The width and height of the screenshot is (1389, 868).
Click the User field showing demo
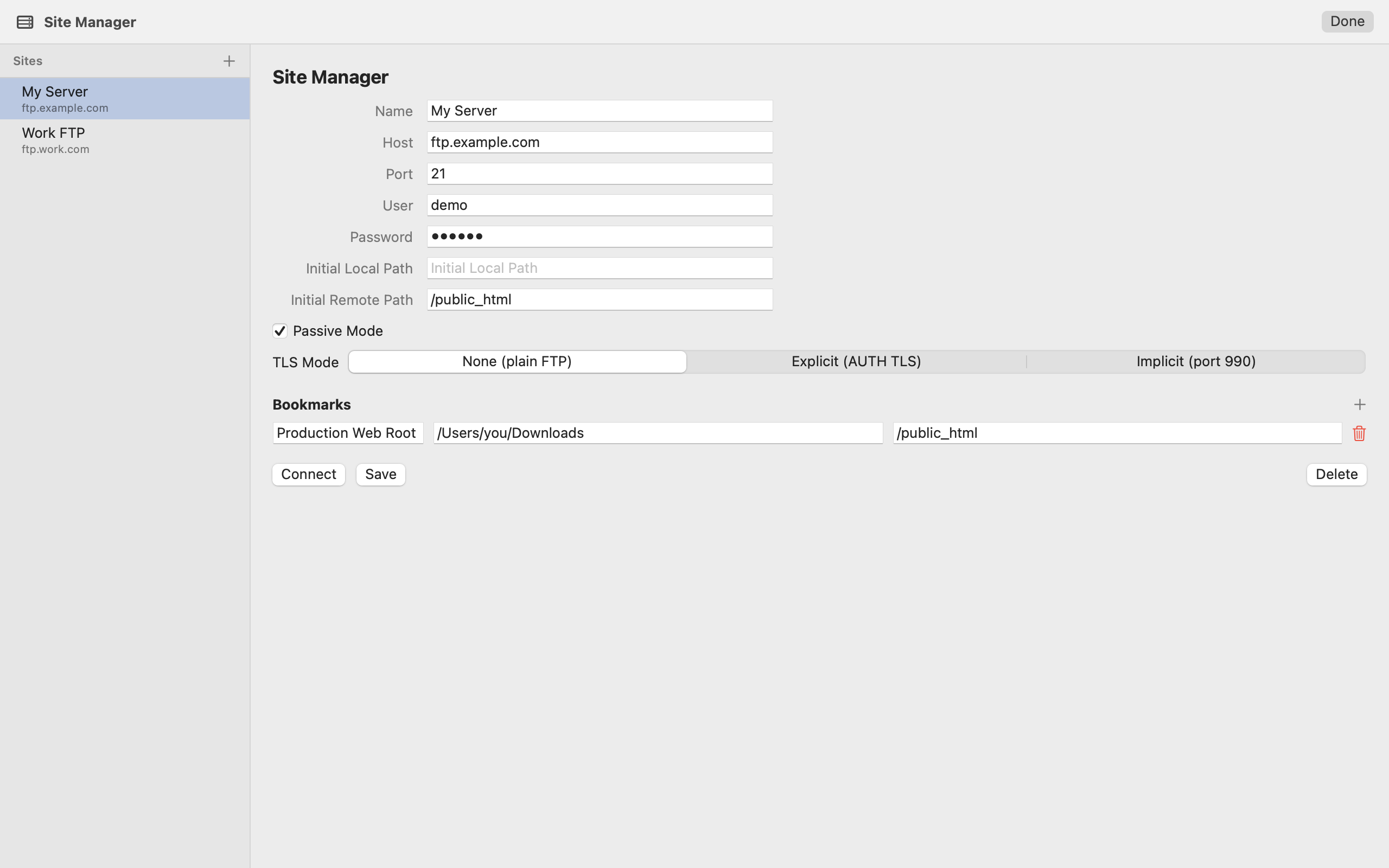click(599, 205)
